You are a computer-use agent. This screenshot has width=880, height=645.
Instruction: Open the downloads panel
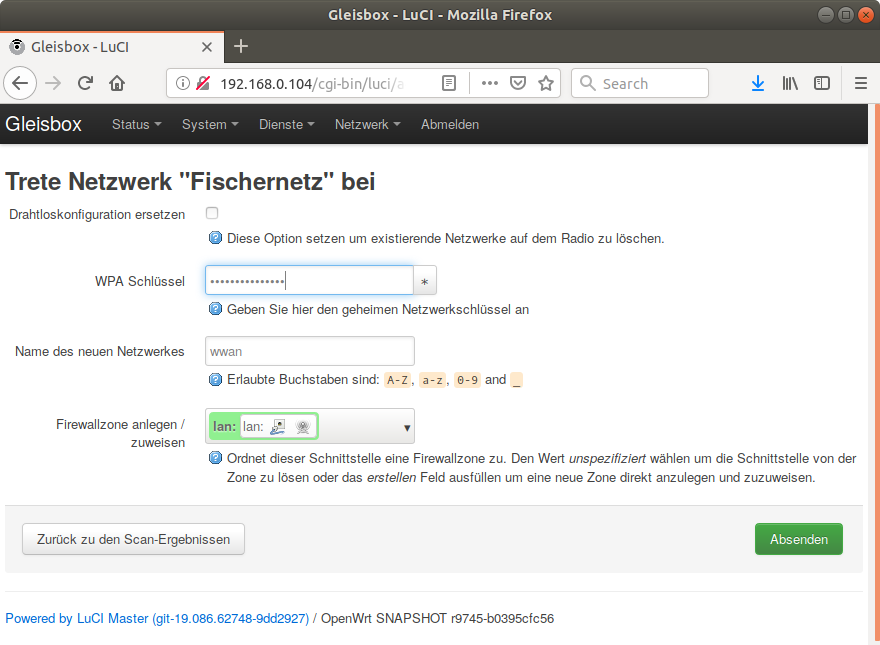coord(758,83)
